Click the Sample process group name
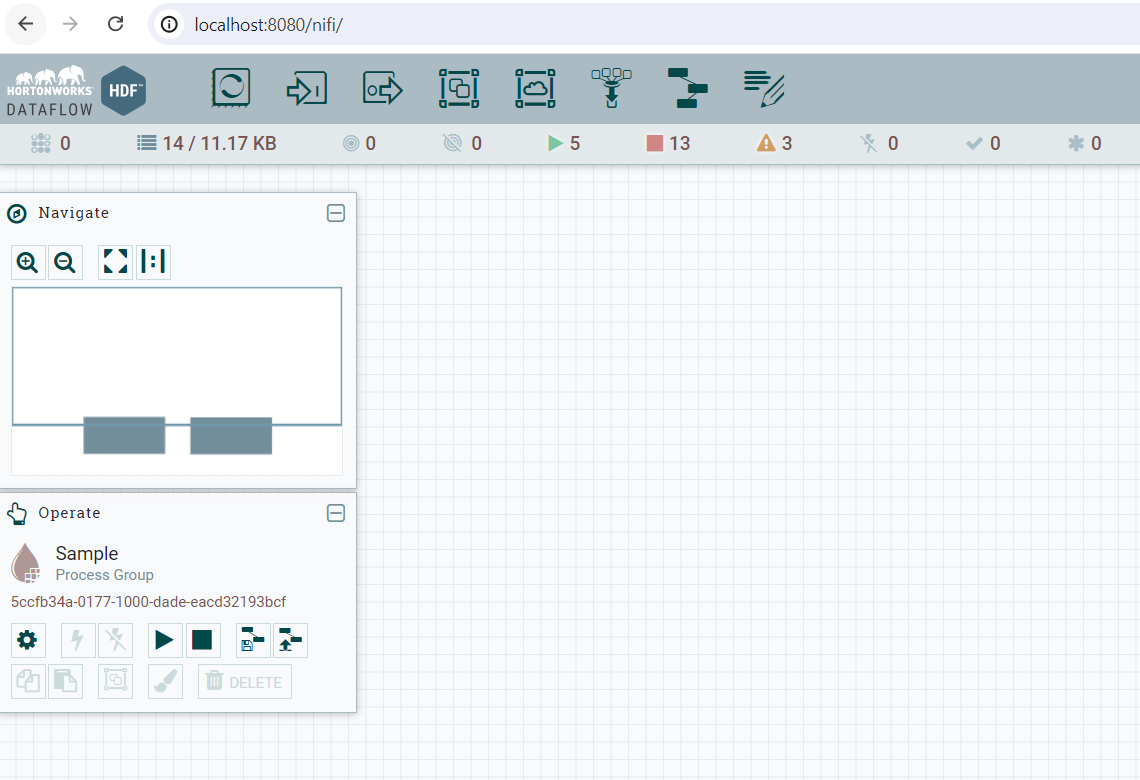 [87, 553]
